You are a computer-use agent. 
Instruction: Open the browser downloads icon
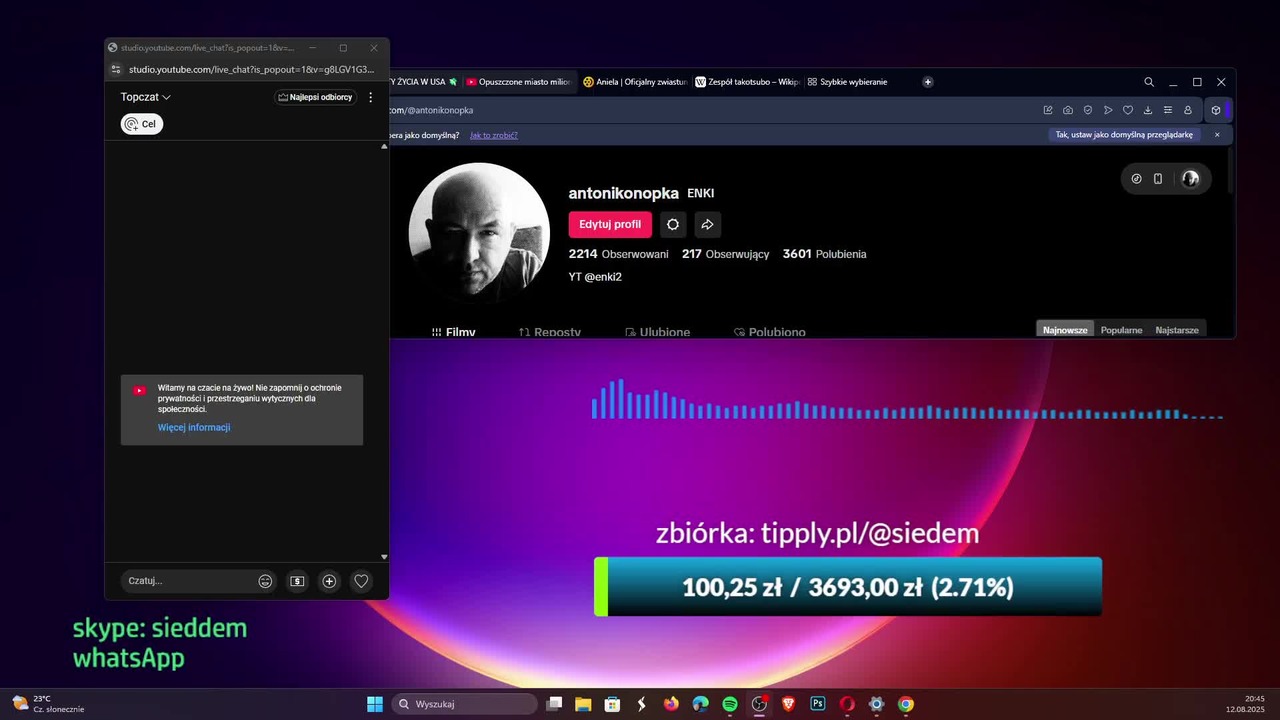[x=1148, y=110]
